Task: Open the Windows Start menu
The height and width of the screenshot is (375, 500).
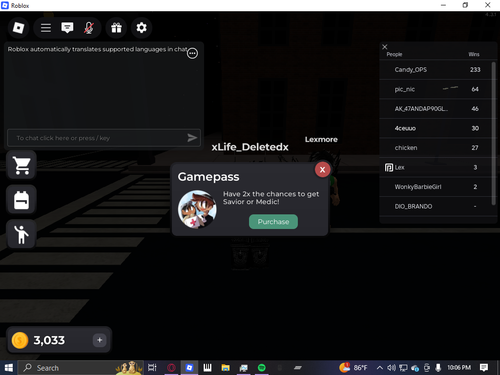Action: click(x=8, y=368)
